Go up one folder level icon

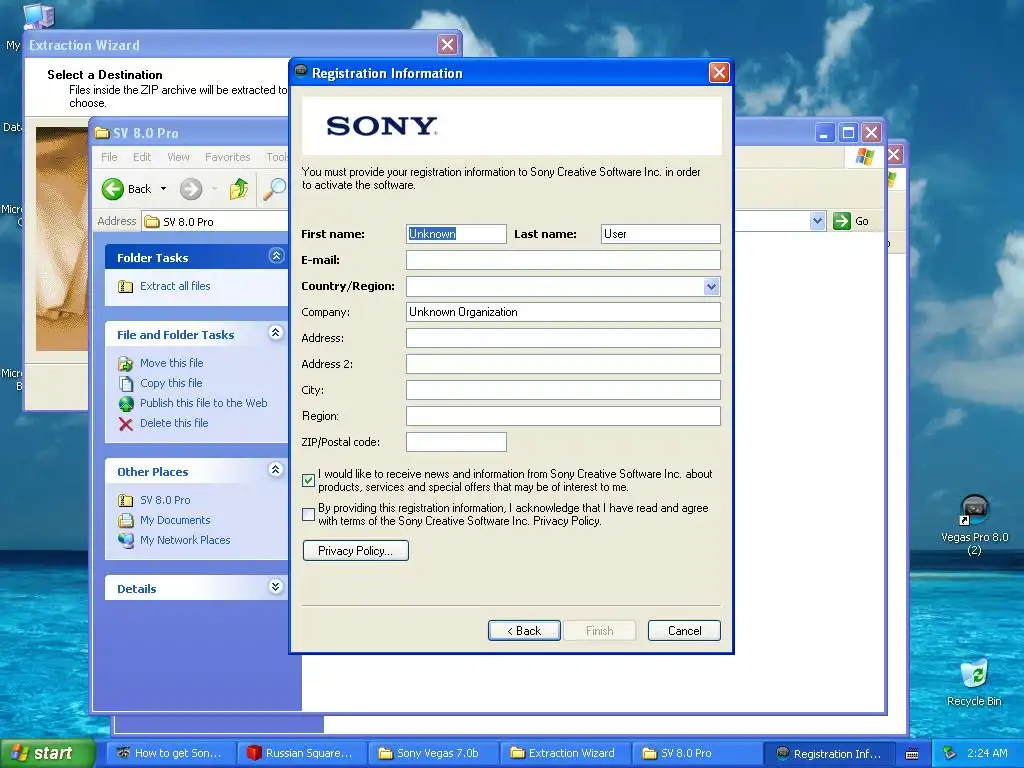(x=238, y=189)
